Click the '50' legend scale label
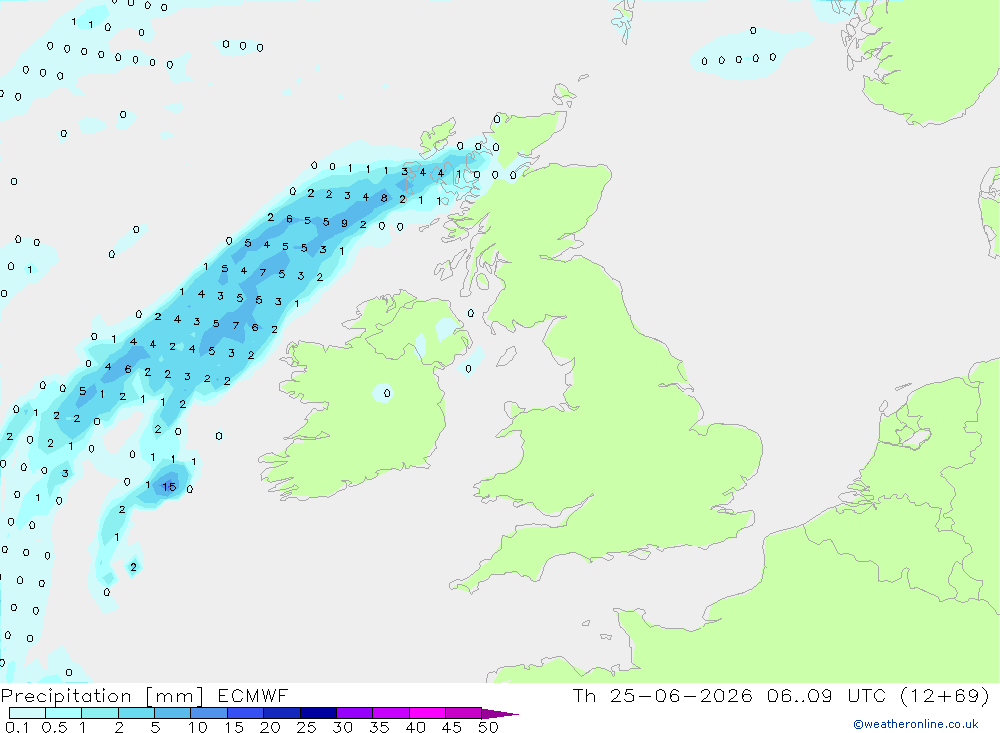 (488, 727)
